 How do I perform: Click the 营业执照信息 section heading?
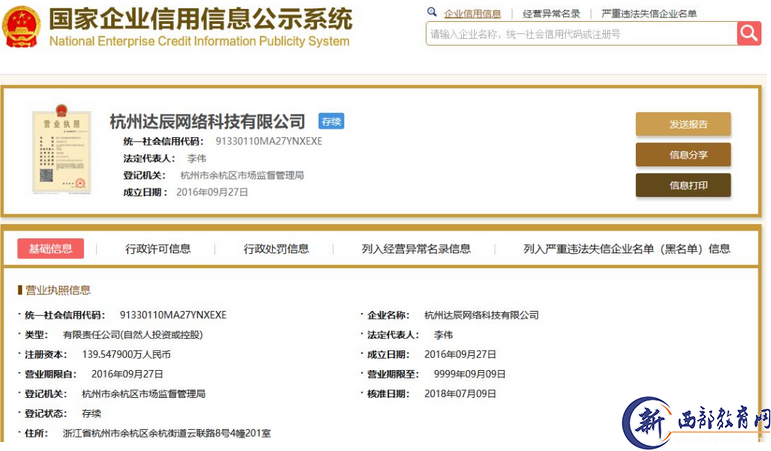[x=58, y=290]
